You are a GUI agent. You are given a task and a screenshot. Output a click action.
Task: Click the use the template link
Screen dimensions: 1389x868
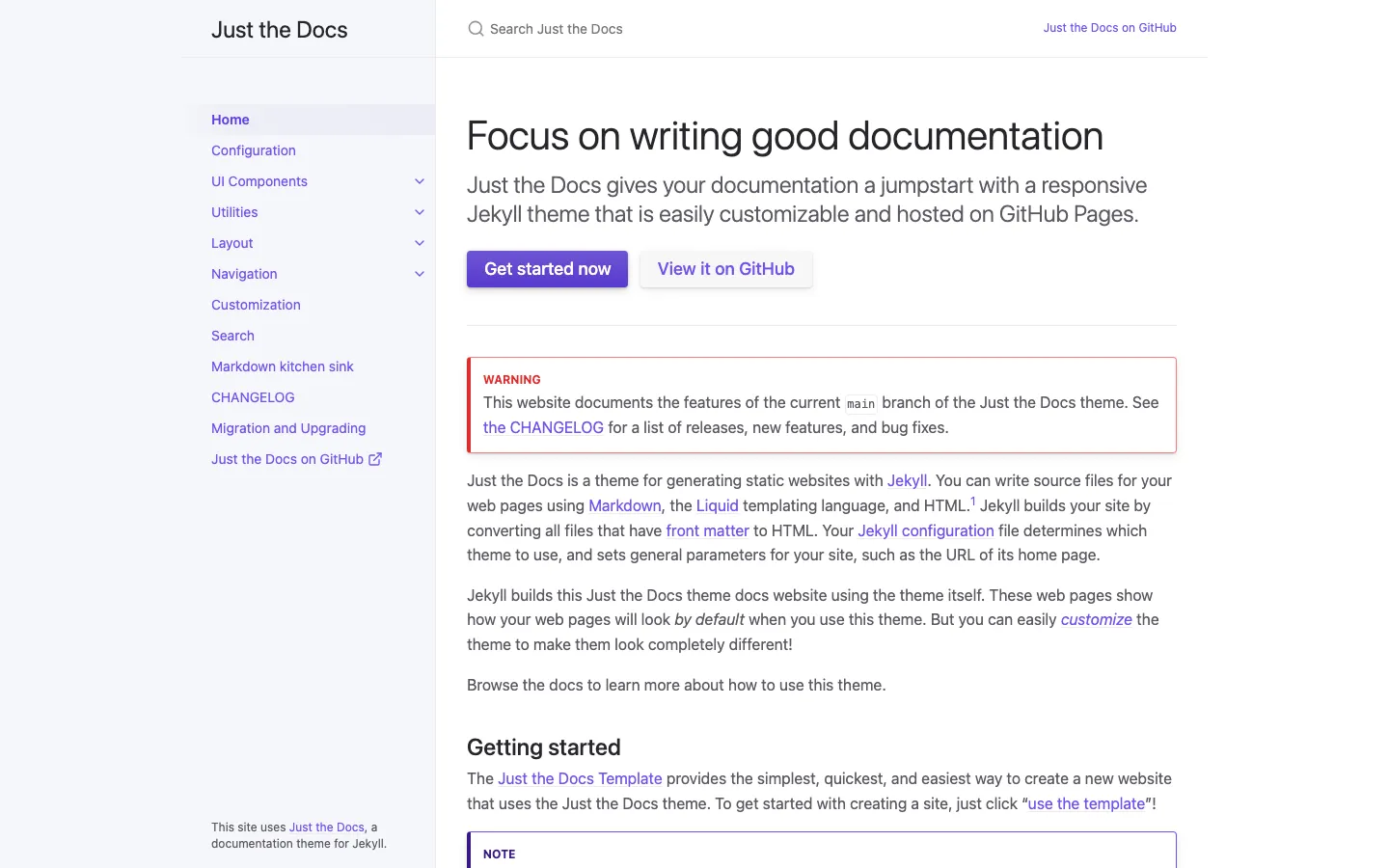tap(1086, 803)
